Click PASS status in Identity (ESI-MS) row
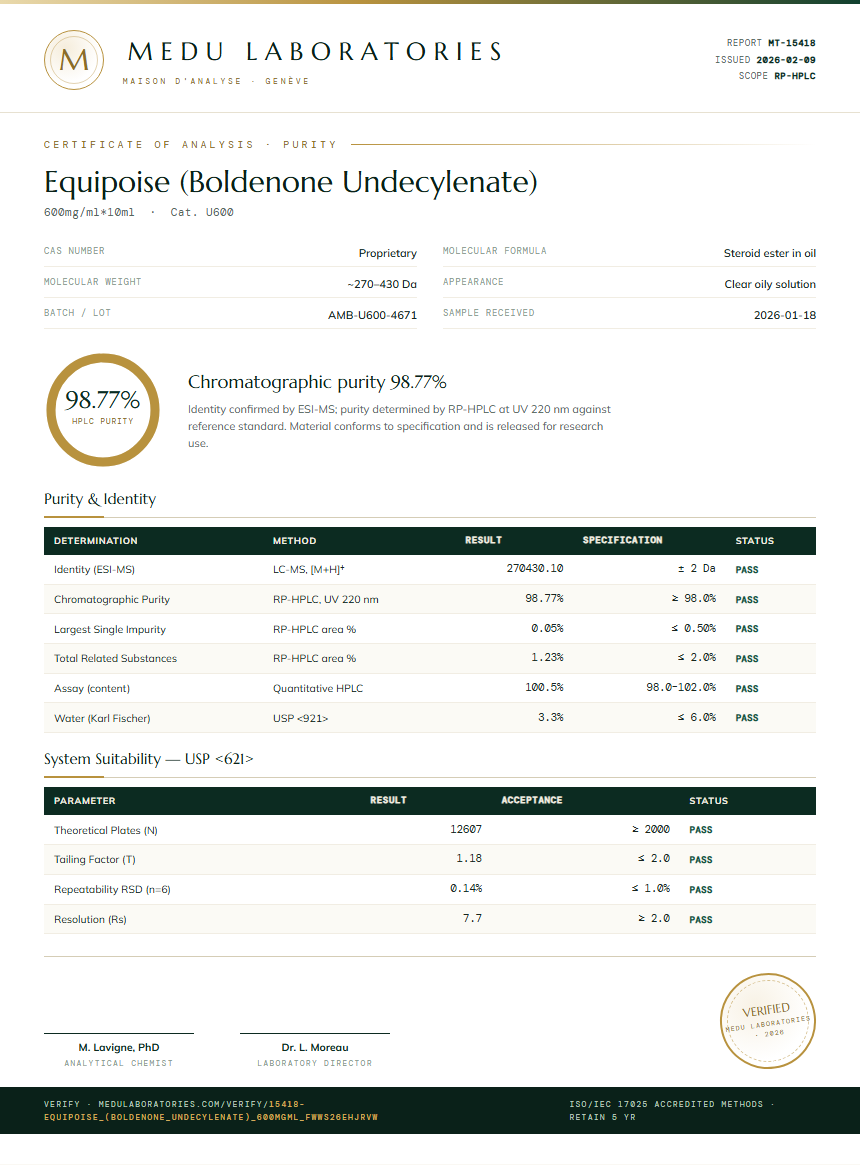The width and height of the screenshot is (860, 1165). tap(747, 570)
